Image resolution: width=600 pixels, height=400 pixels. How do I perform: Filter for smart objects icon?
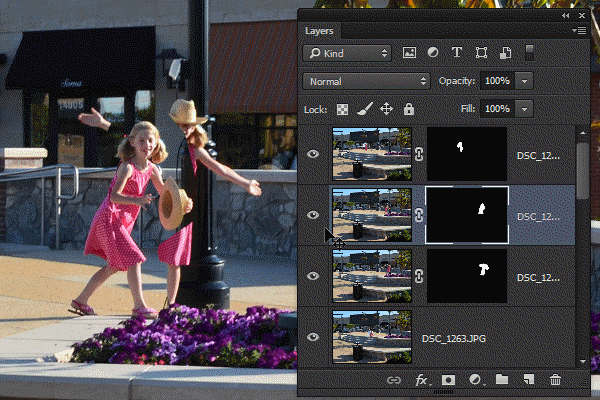pyautogui.click(x=505, y=52)
